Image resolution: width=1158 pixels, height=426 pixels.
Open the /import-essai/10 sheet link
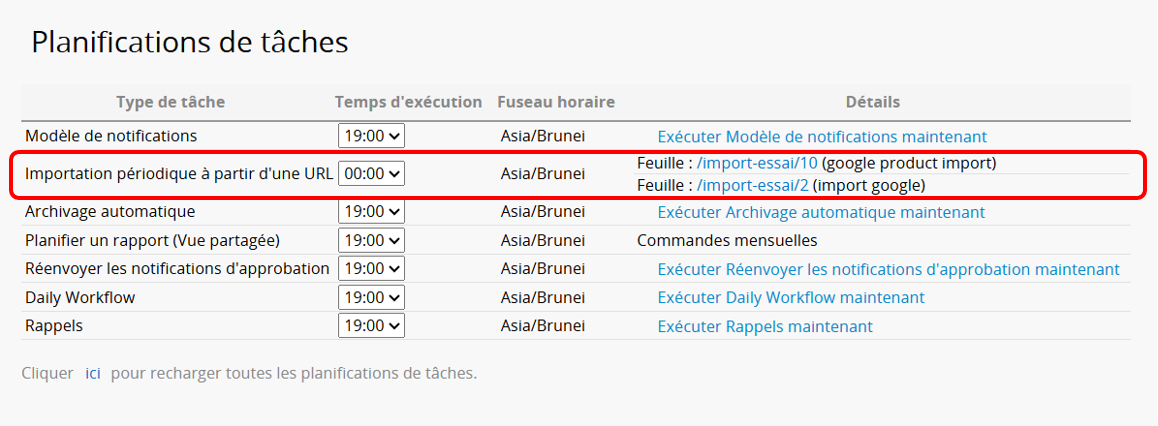(757, 163)
